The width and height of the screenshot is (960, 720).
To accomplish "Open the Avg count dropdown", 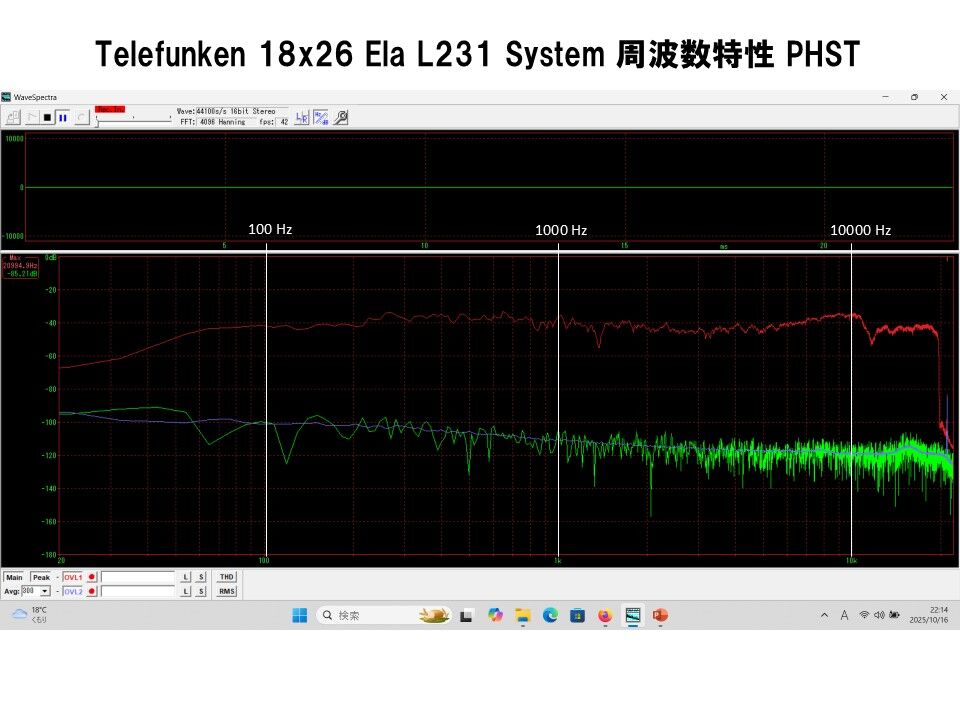I will pos(45,591).
